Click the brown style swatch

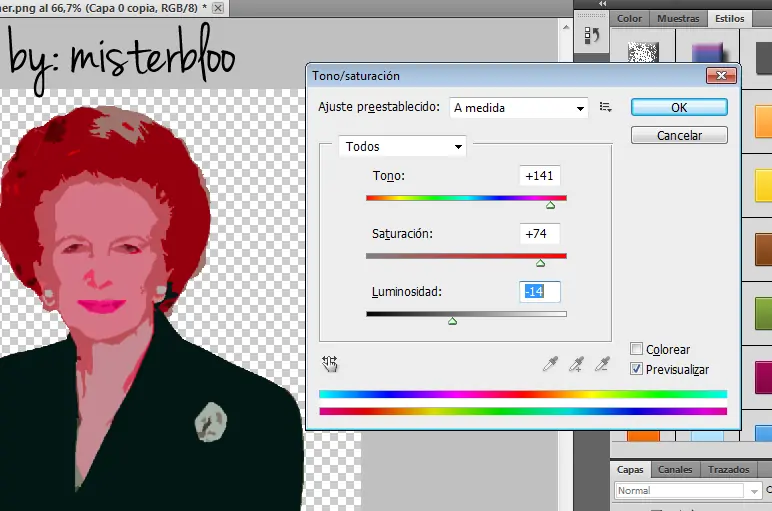[x=764, y=249]
